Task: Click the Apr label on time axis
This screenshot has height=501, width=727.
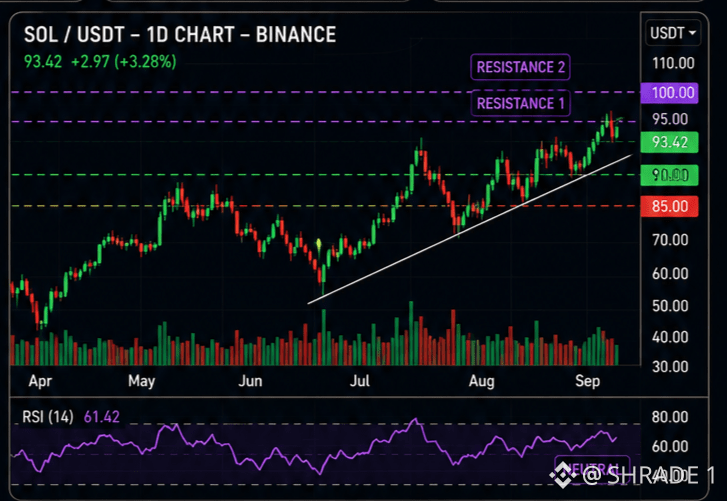Action: point(40,381)
